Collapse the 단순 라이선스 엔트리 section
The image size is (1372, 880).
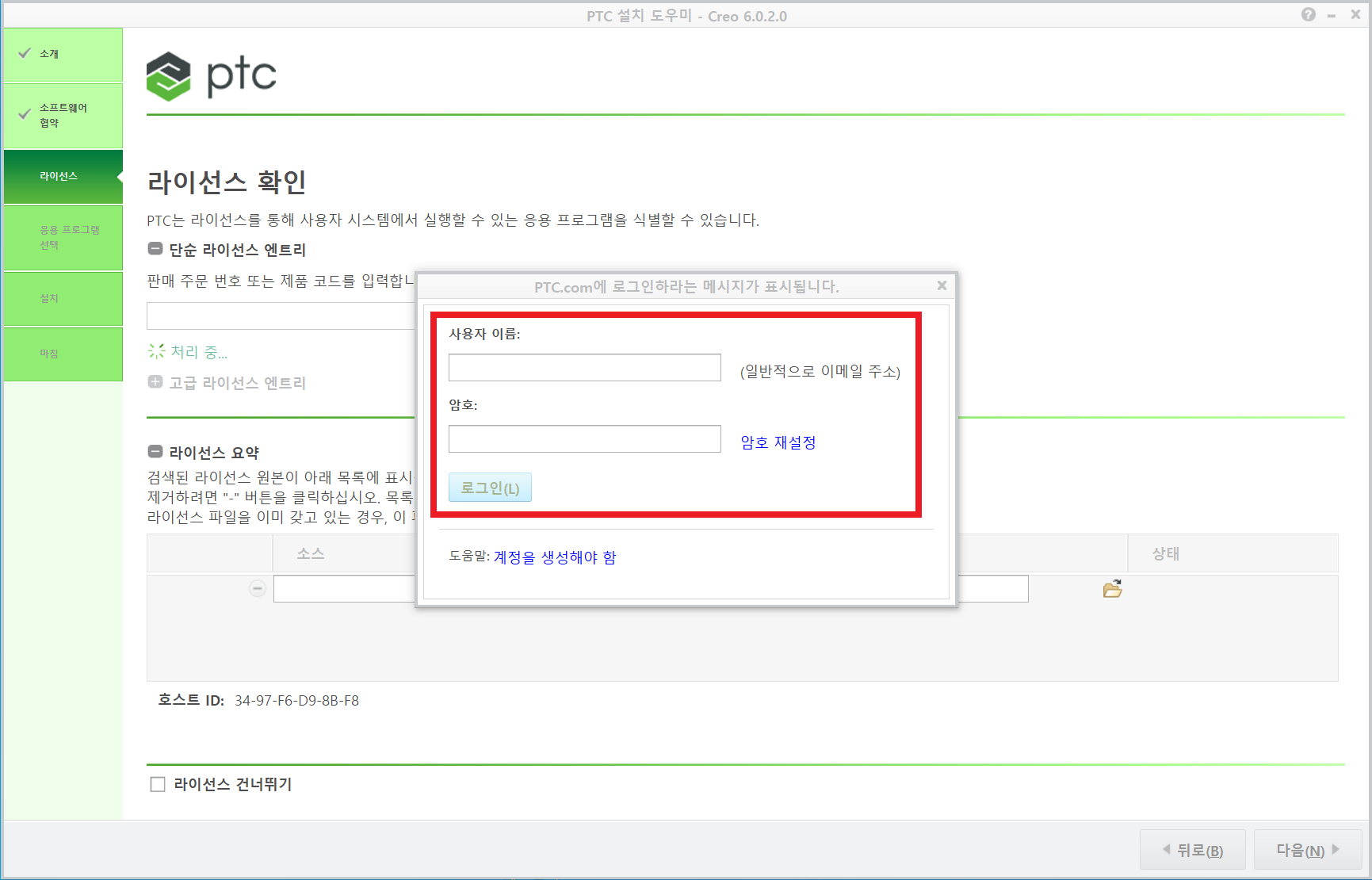pyautogui.click(x=155, y=249)
